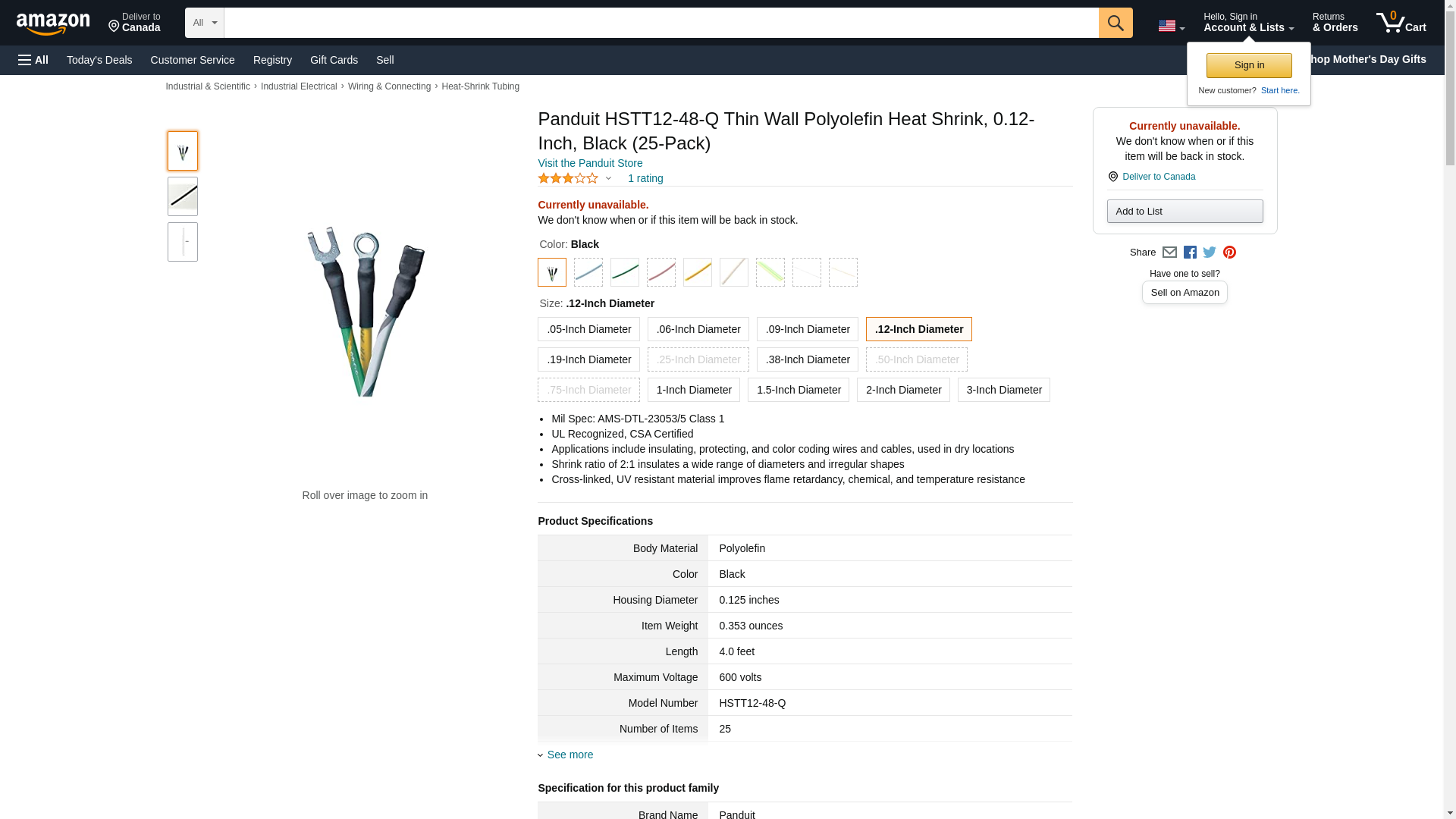Expand the language flag selector
Screen dimensions: 1456x819
pyautogui.click(x=1171, y=26)
